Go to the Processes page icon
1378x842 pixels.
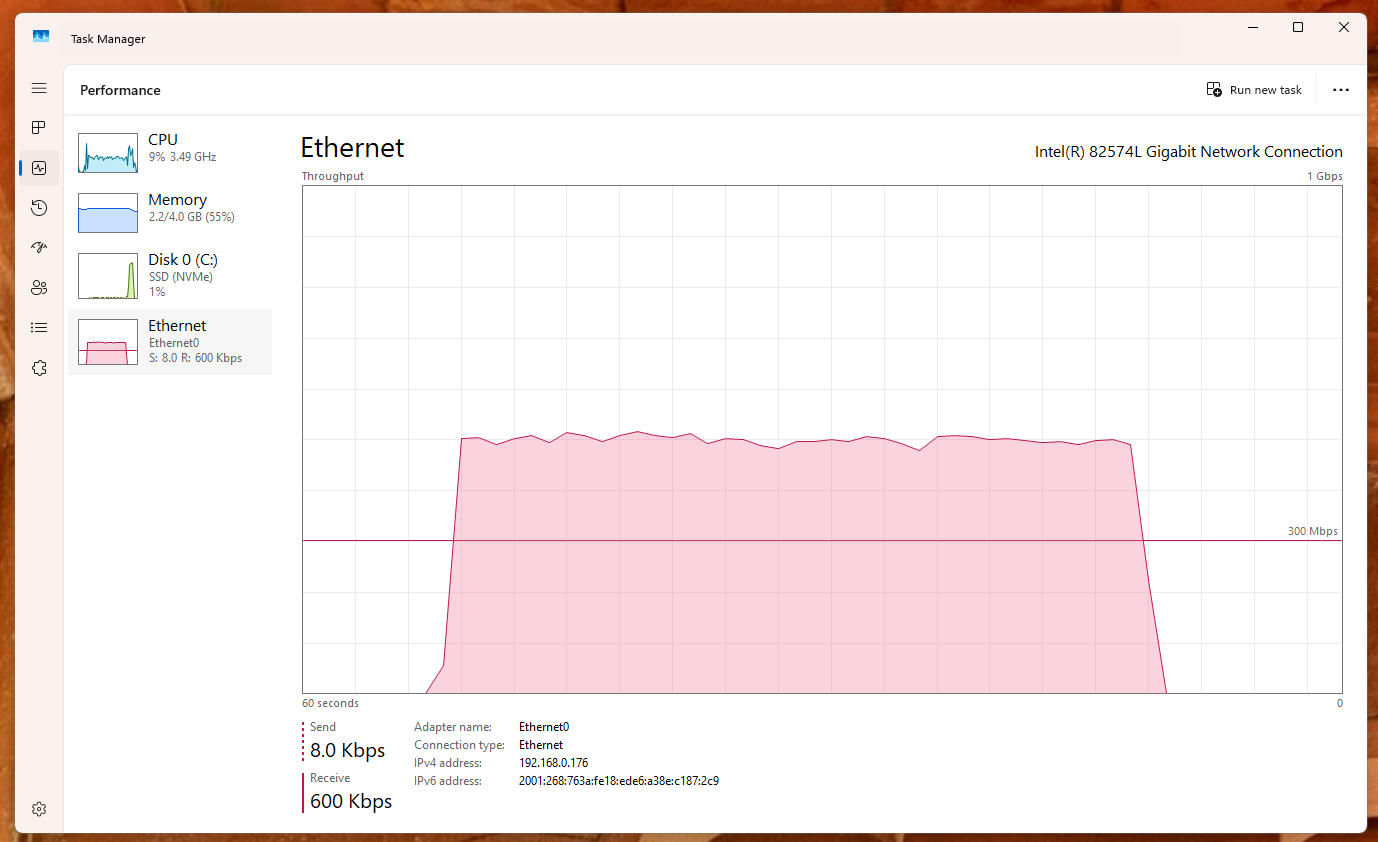(x=39, y=128)
